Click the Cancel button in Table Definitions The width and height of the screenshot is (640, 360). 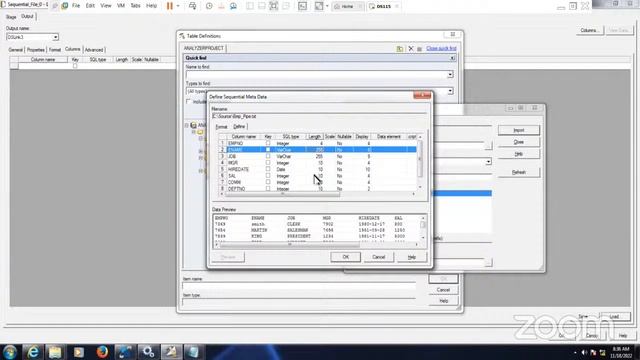(443, 290)
